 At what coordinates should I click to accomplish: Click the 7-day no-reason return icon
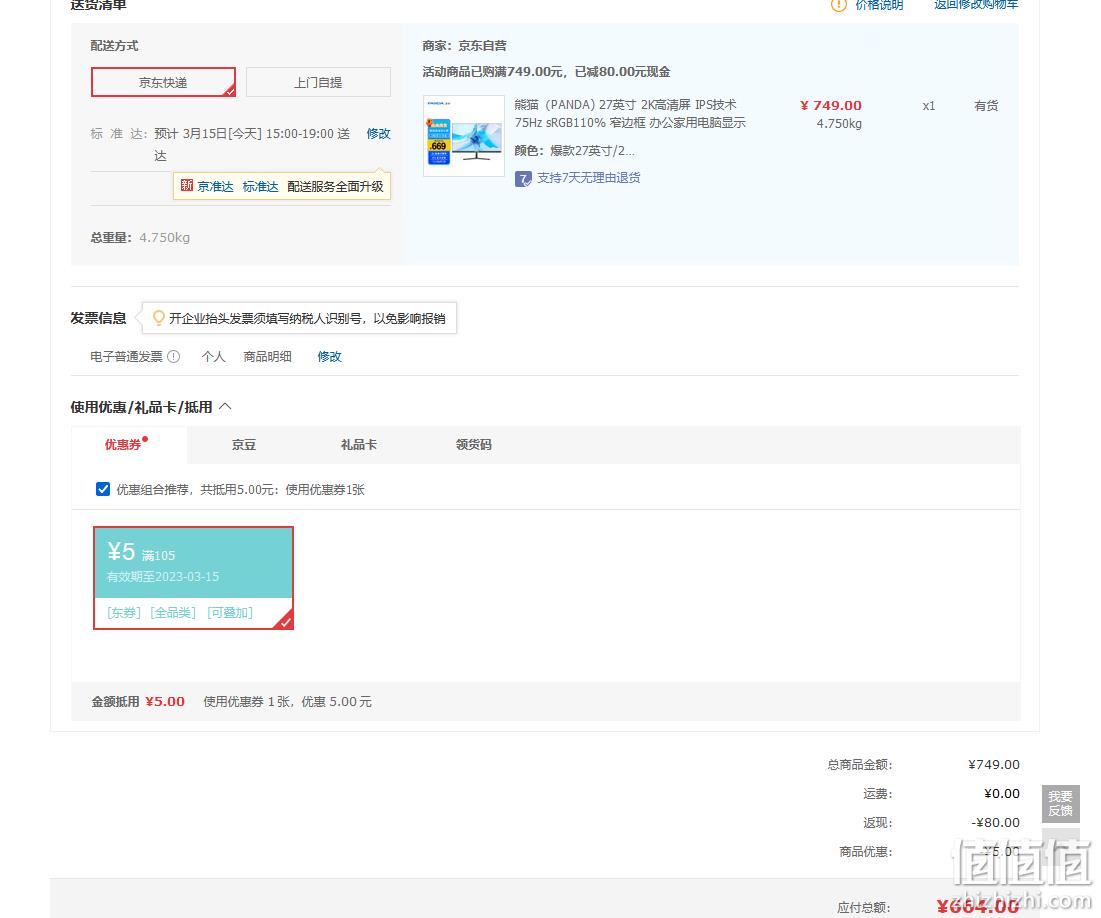(x=523, y=178)
